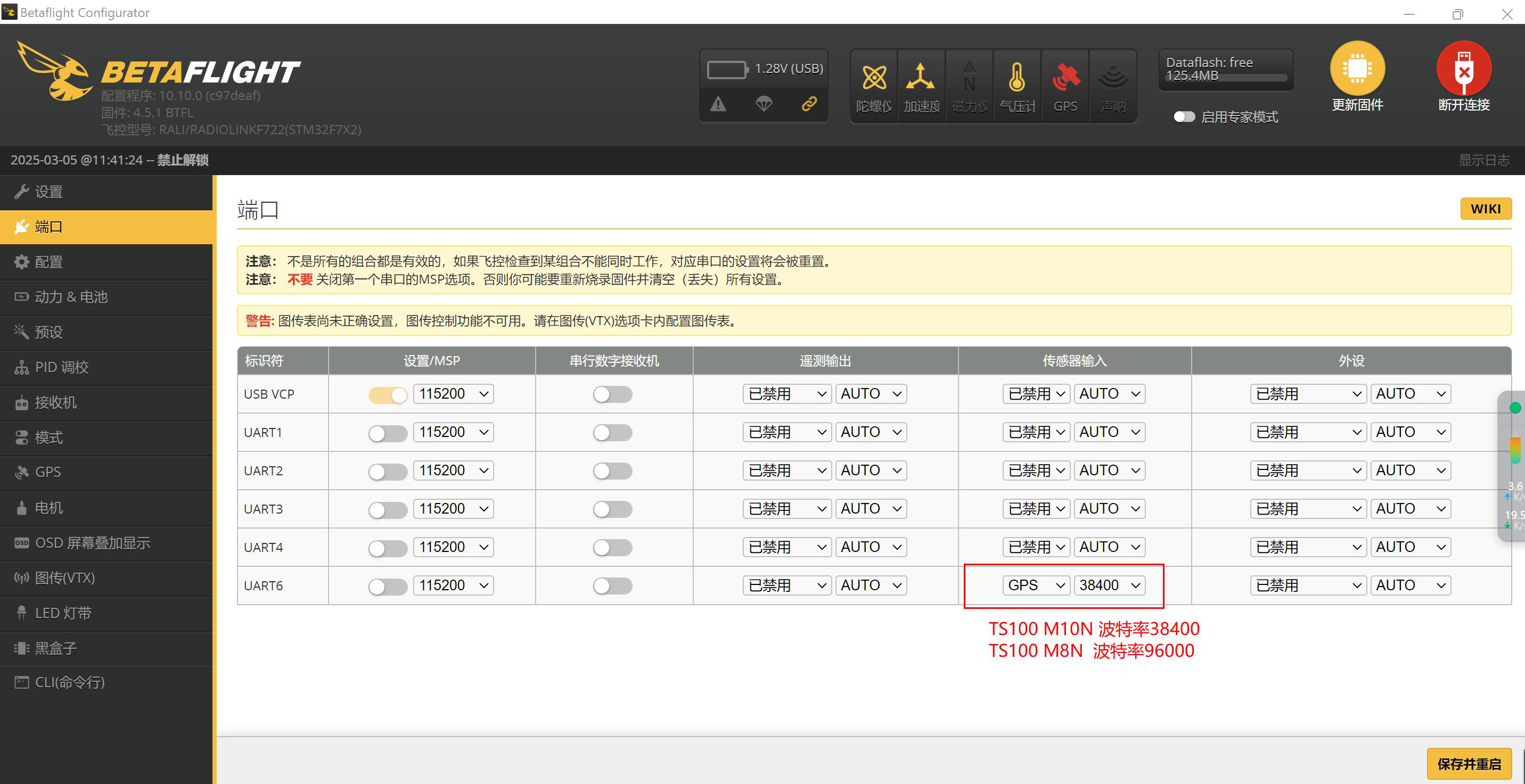Click the Dataflash free space bar
The height and width of the screenshot is (784, 1525).
coord(1225,78)
